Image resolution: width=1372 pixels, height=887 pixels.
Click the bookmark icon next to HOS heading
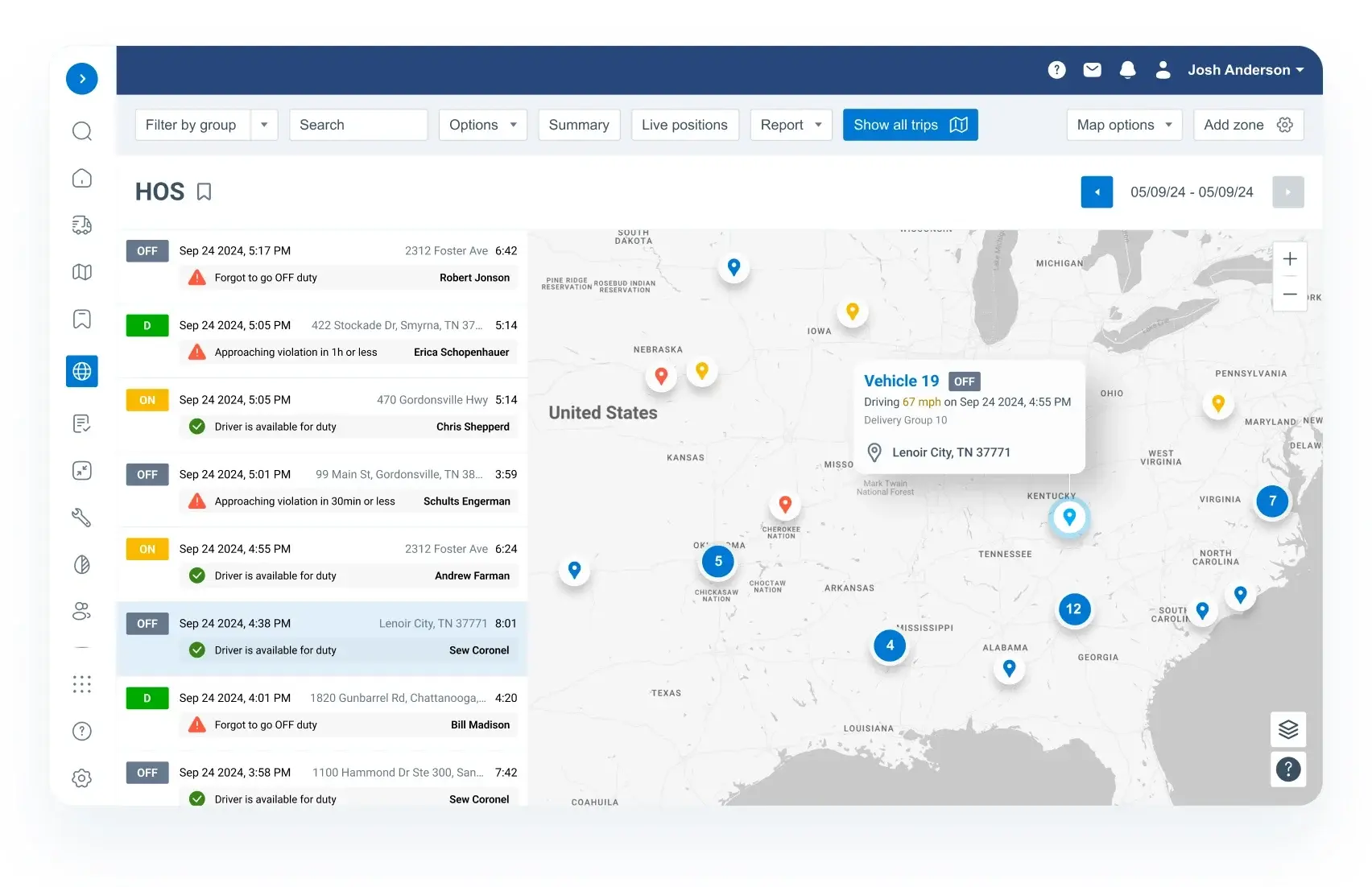click(x=204, y=192)
